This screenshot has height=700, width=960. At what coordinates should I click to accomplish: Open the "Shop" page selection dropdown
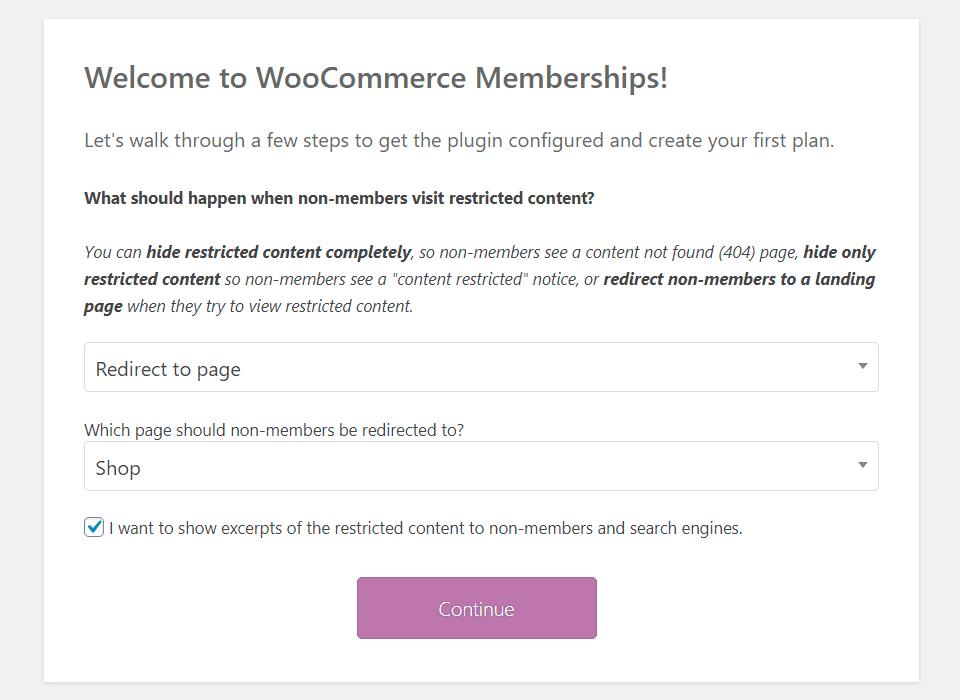480,466
